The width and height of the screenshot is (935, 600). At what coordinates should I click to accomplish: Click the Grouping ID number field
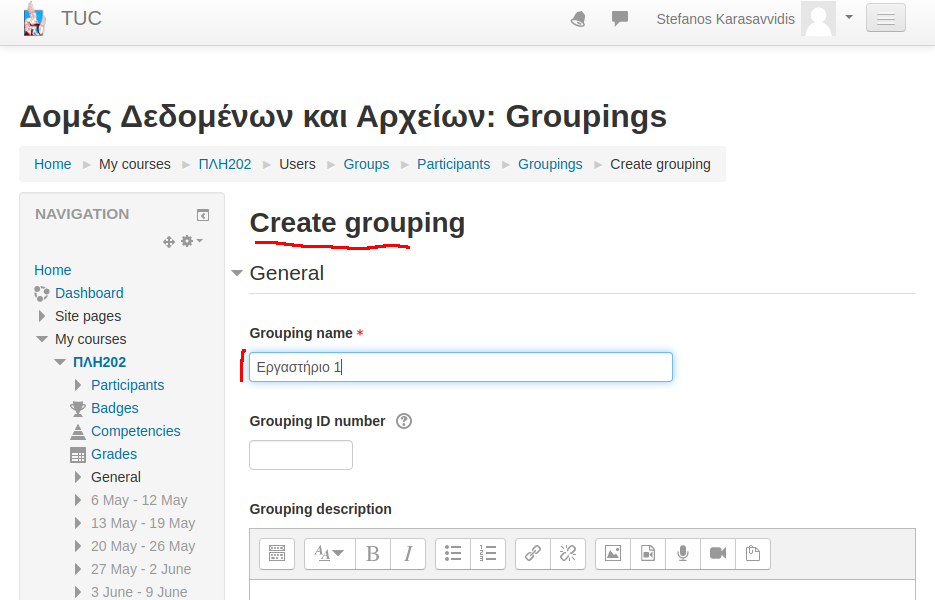(x=301, y=455)
